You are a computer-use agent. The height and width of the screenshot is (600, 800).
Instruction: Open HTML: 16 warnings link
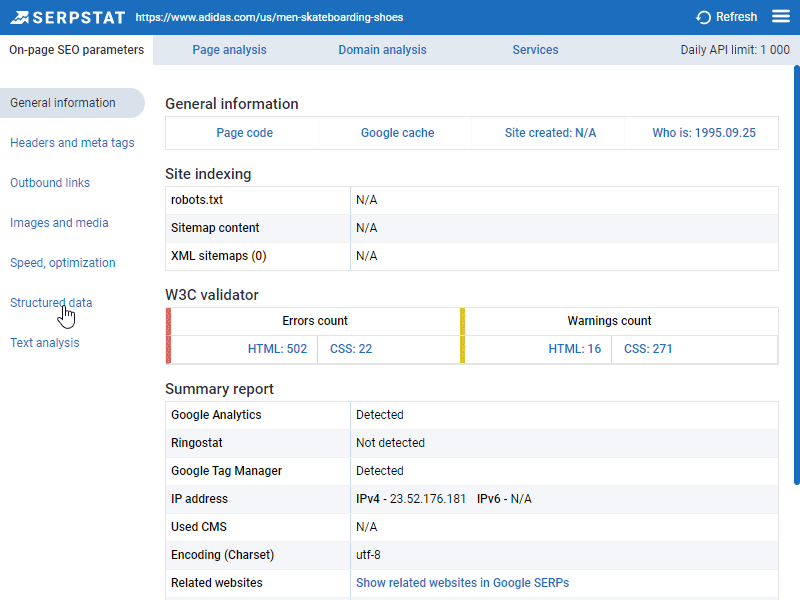coord(574,349)
